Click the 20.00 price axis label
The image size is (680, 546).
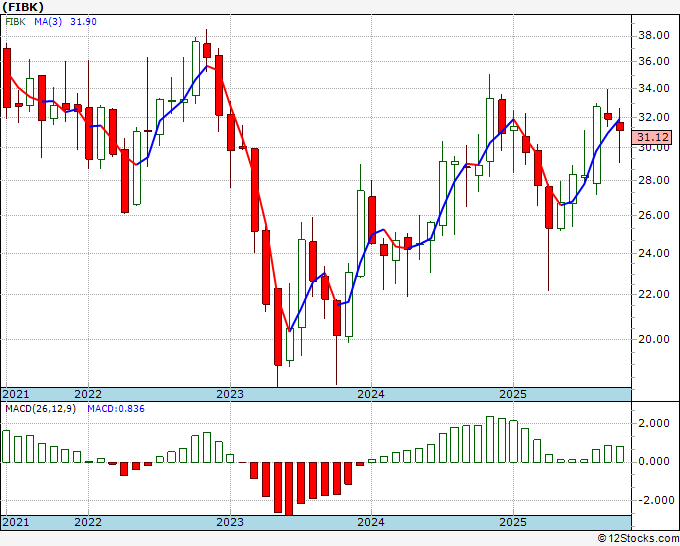click(654, 339)
